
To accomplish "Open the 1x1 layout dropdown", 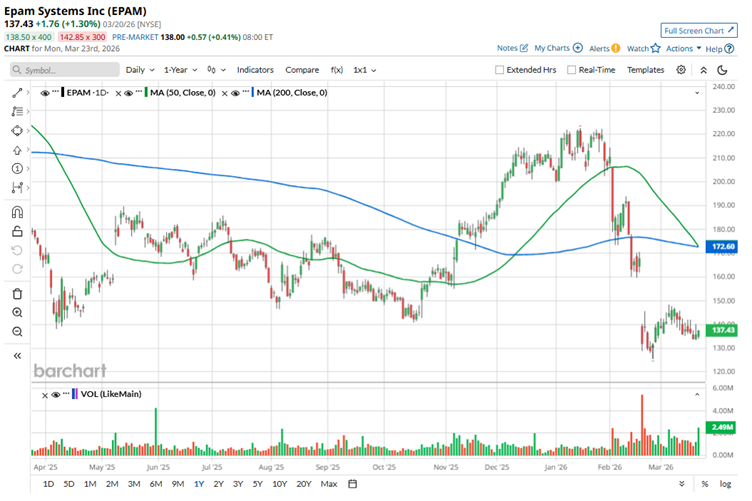I will (364, 70).
